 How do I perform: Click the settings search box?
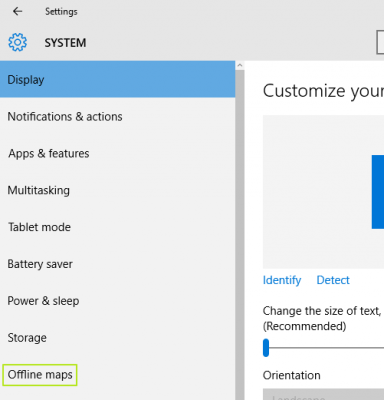click(x=380, y=42)
